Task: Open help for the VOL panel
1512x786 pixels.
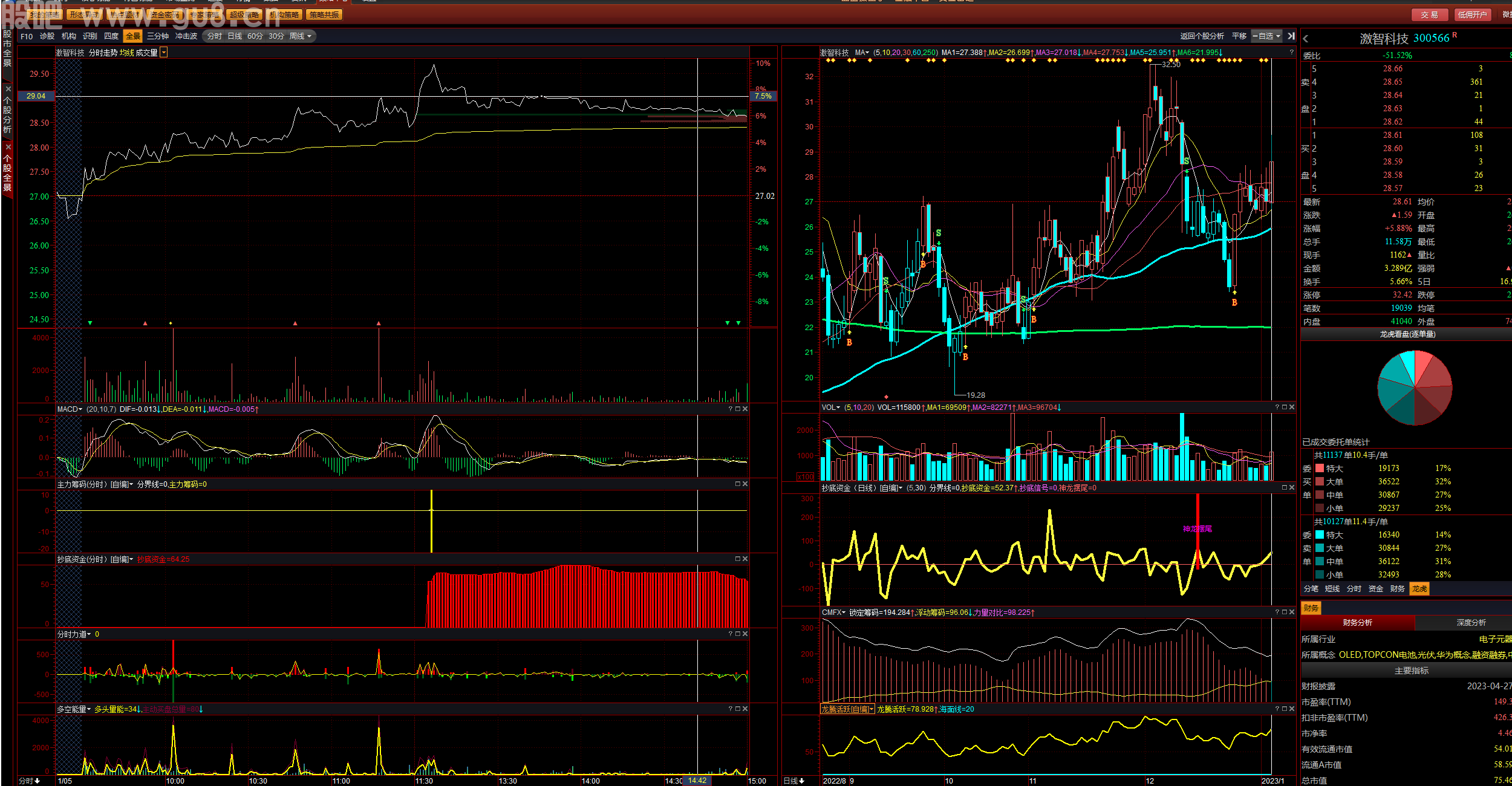Action: click(1277, 408)
